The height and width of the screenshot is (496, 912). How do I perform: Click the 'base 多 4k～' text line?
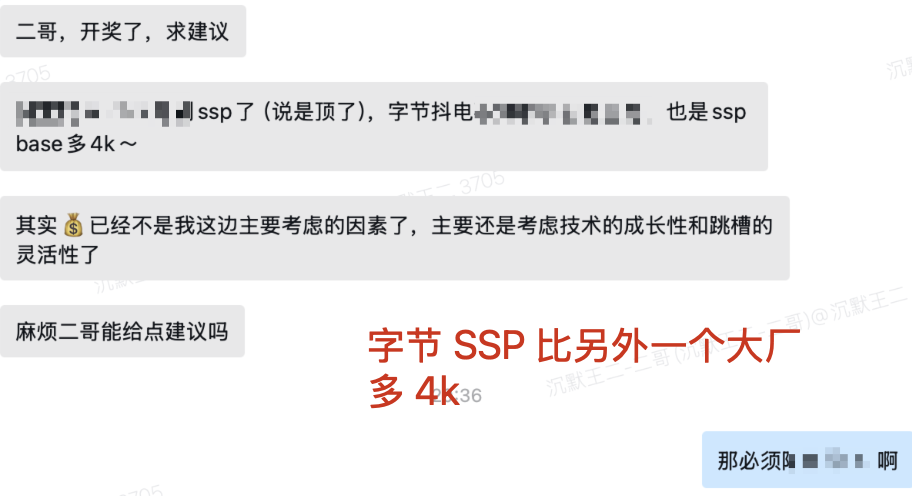(x=76, y=144)
